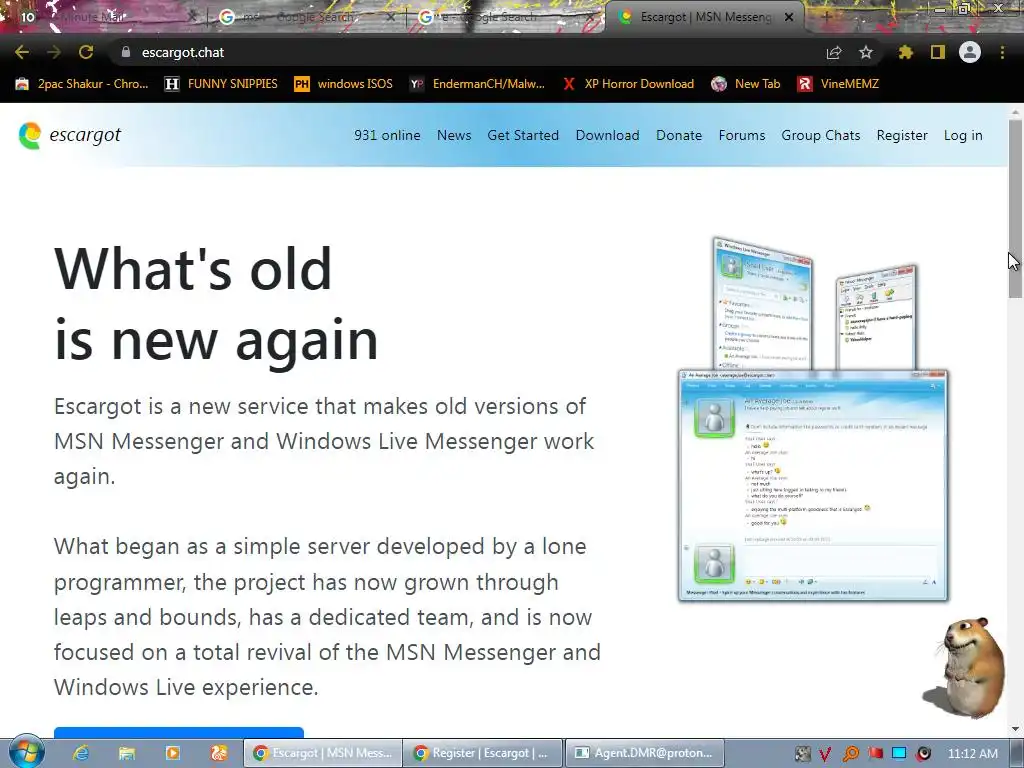This screenshot has height=768, width=1024.
Task: Click the 11:12 AM taskbar clock
Action: [x=972, y=754]
